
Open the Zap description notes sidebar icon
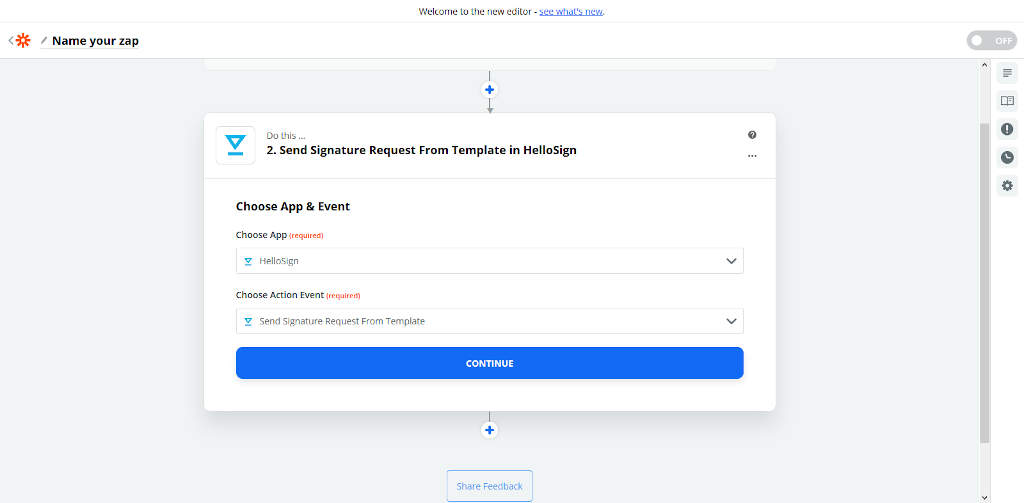point(1007,73)
